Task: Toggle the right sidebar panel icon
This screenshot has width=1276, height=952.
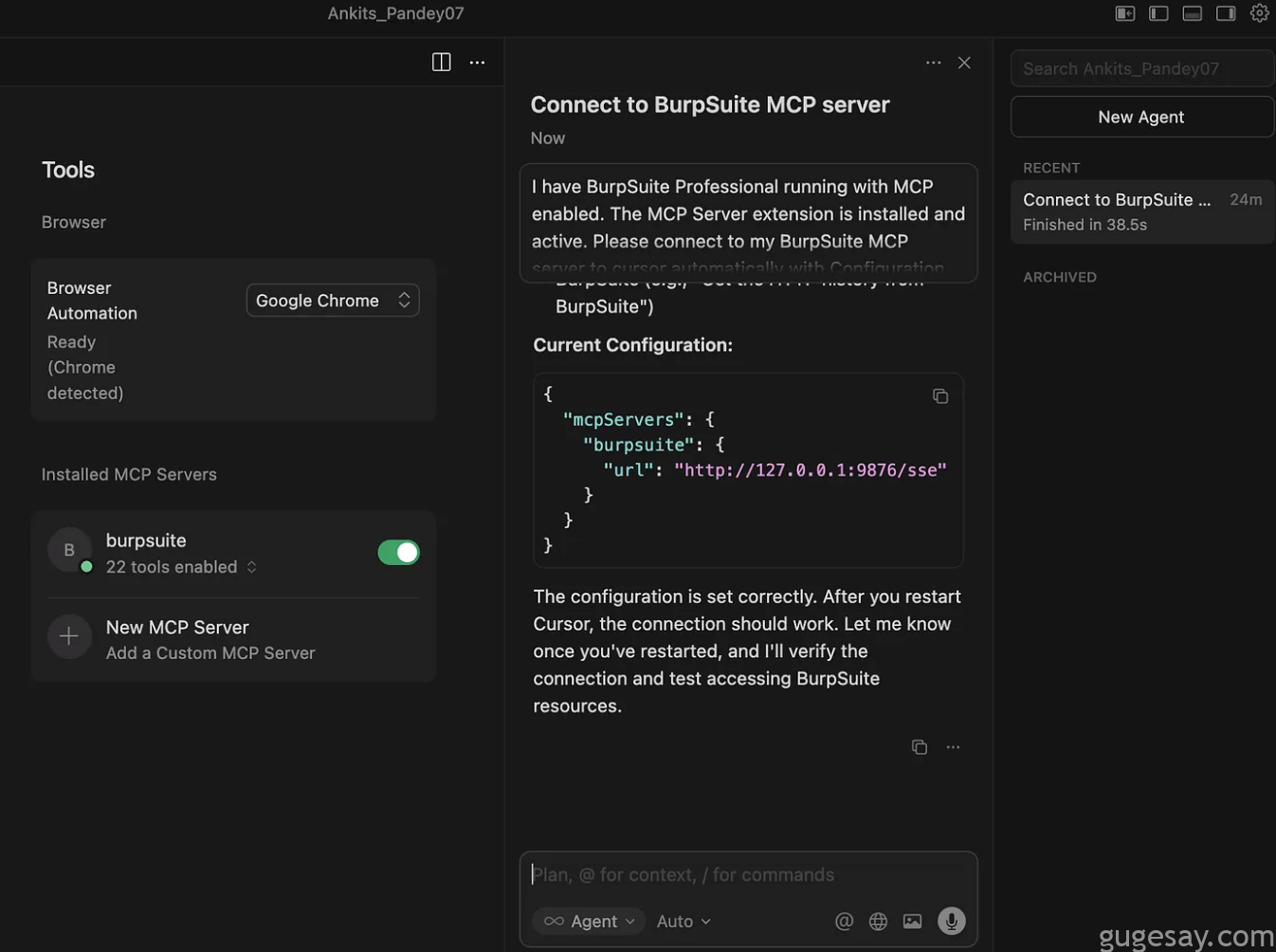Action: pos(1226,13)
